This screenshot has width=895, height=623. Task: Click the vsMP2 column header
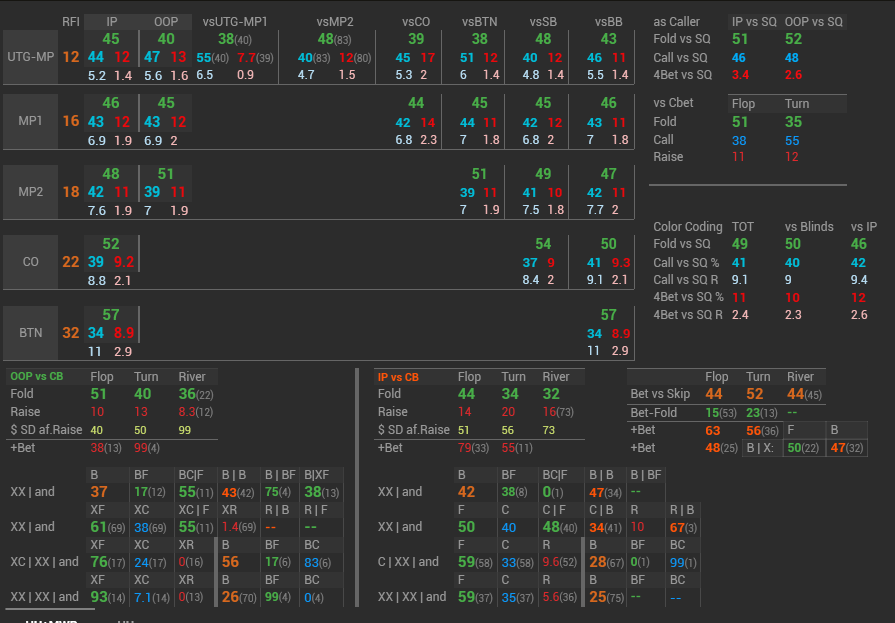point(336,21)
